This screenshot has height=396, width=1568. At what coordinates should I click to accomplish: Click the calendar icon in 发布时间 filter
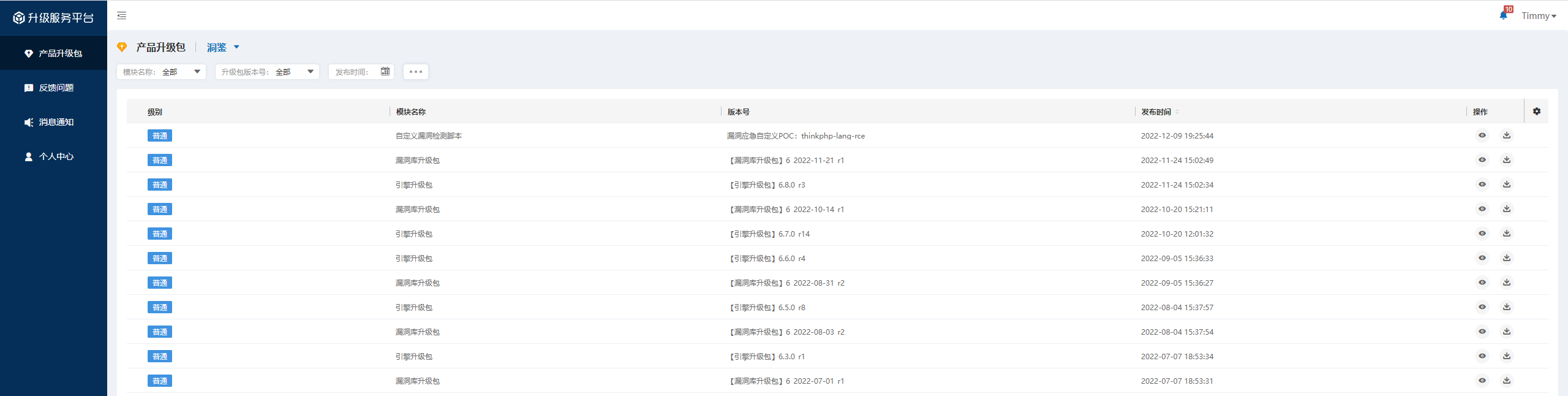point(385,72)
